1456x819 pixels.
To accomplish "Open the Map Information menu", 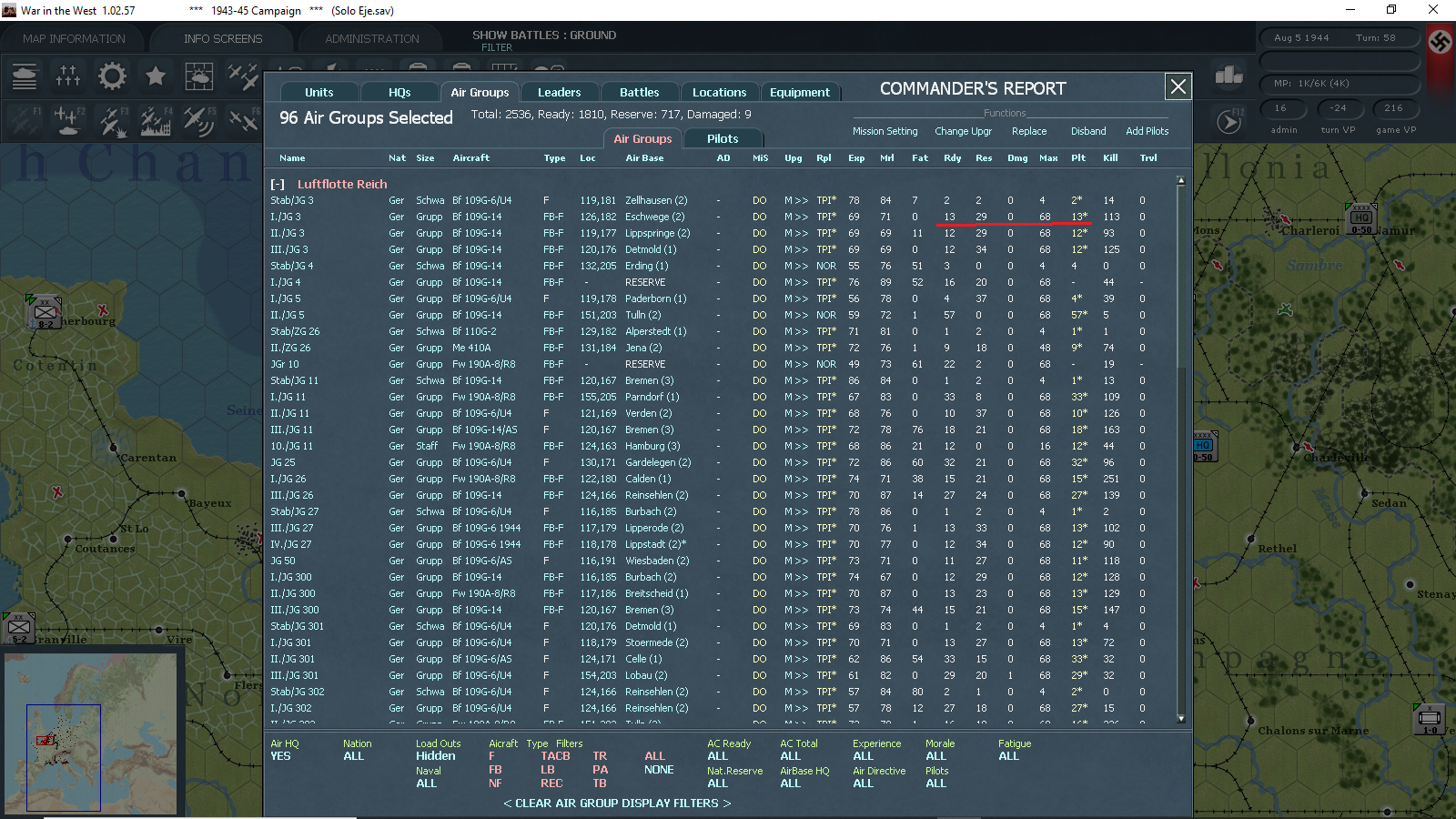I will [x=74, y=38].
